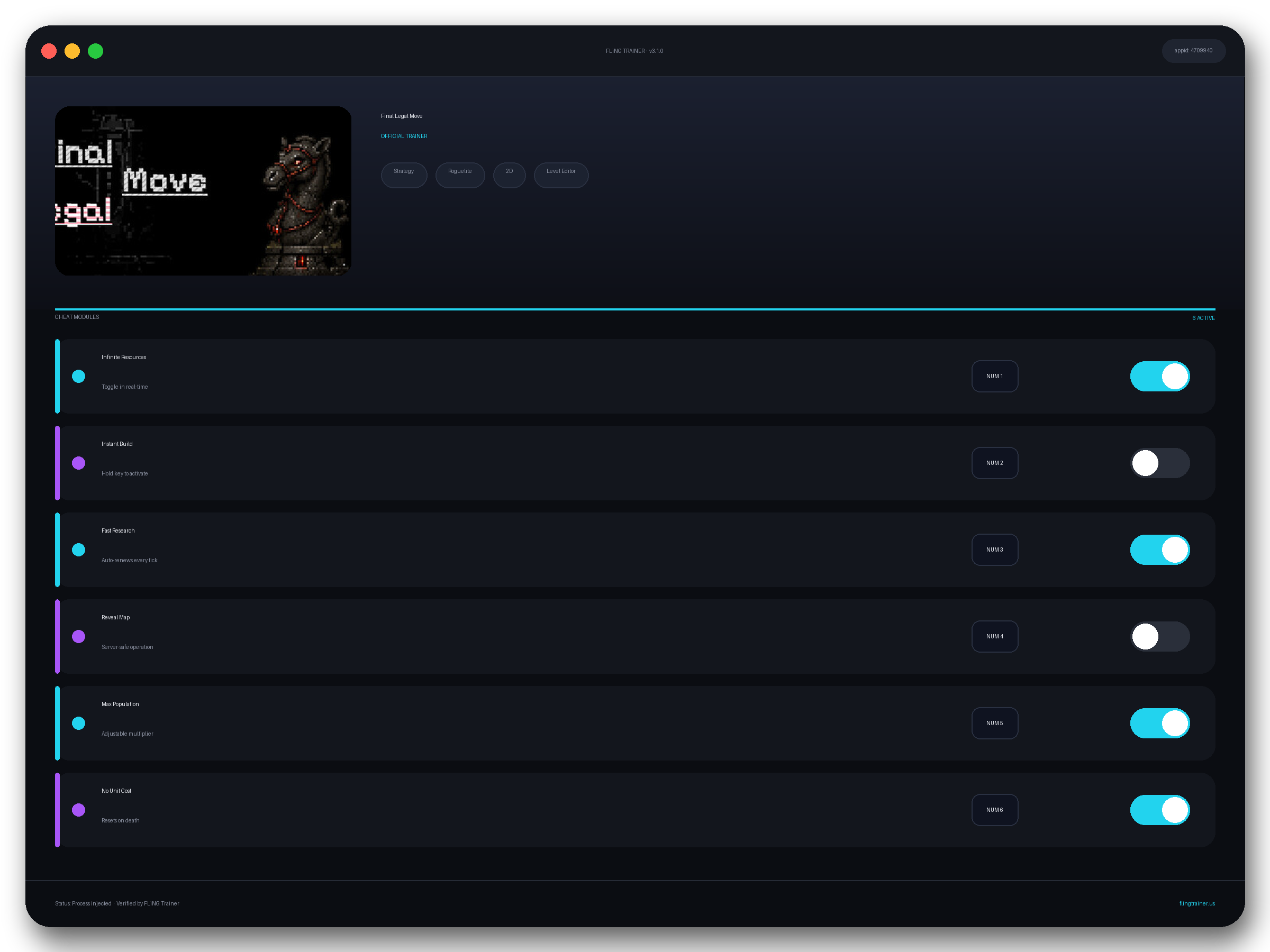Click the cyan dot beside Fast Research

pos(79,550)
